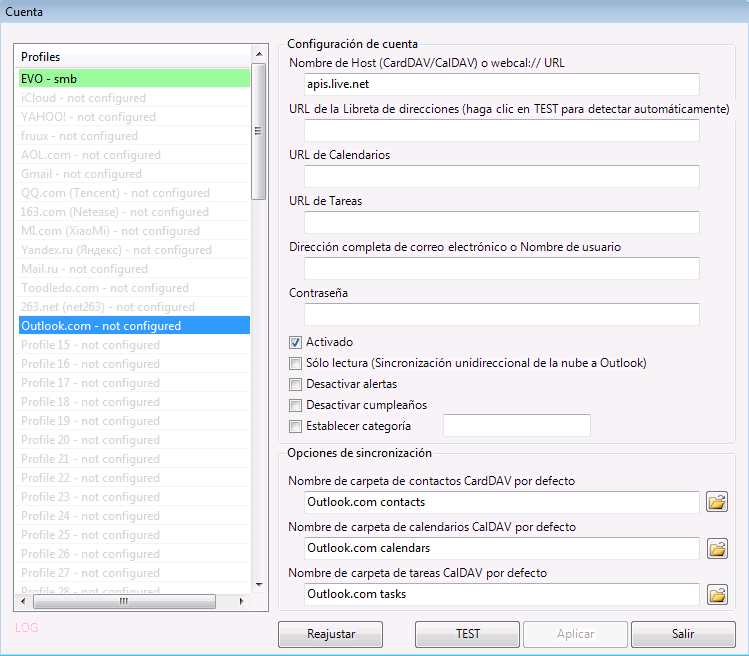Select Toodledo.com profile
Image resolution: width=749 pixels, height=656 pixels.
click(134, 288)
